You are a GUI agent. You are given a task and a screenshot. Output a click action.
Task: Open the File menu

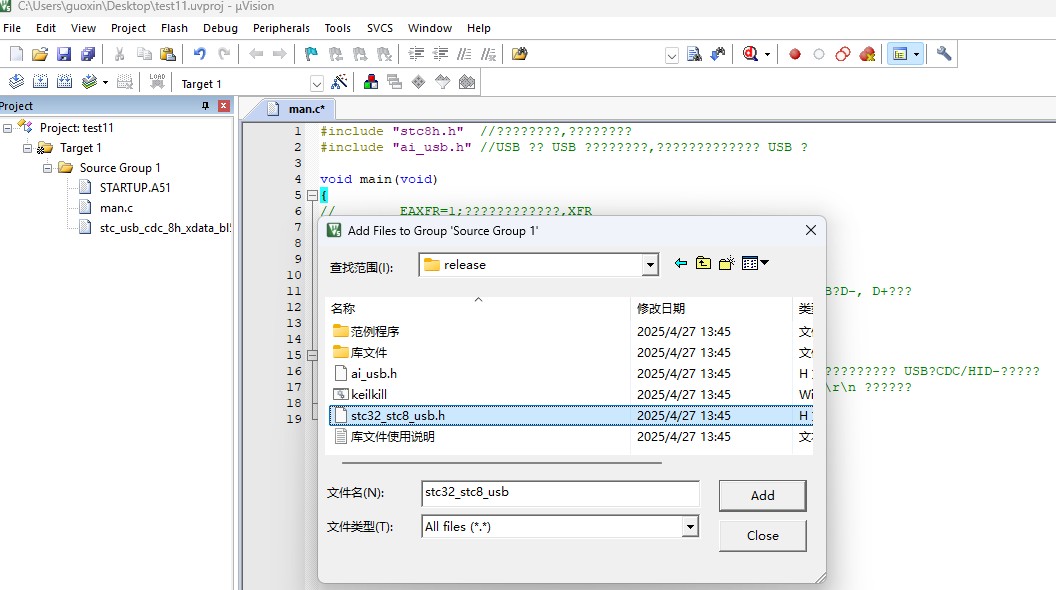pos(12,28)
